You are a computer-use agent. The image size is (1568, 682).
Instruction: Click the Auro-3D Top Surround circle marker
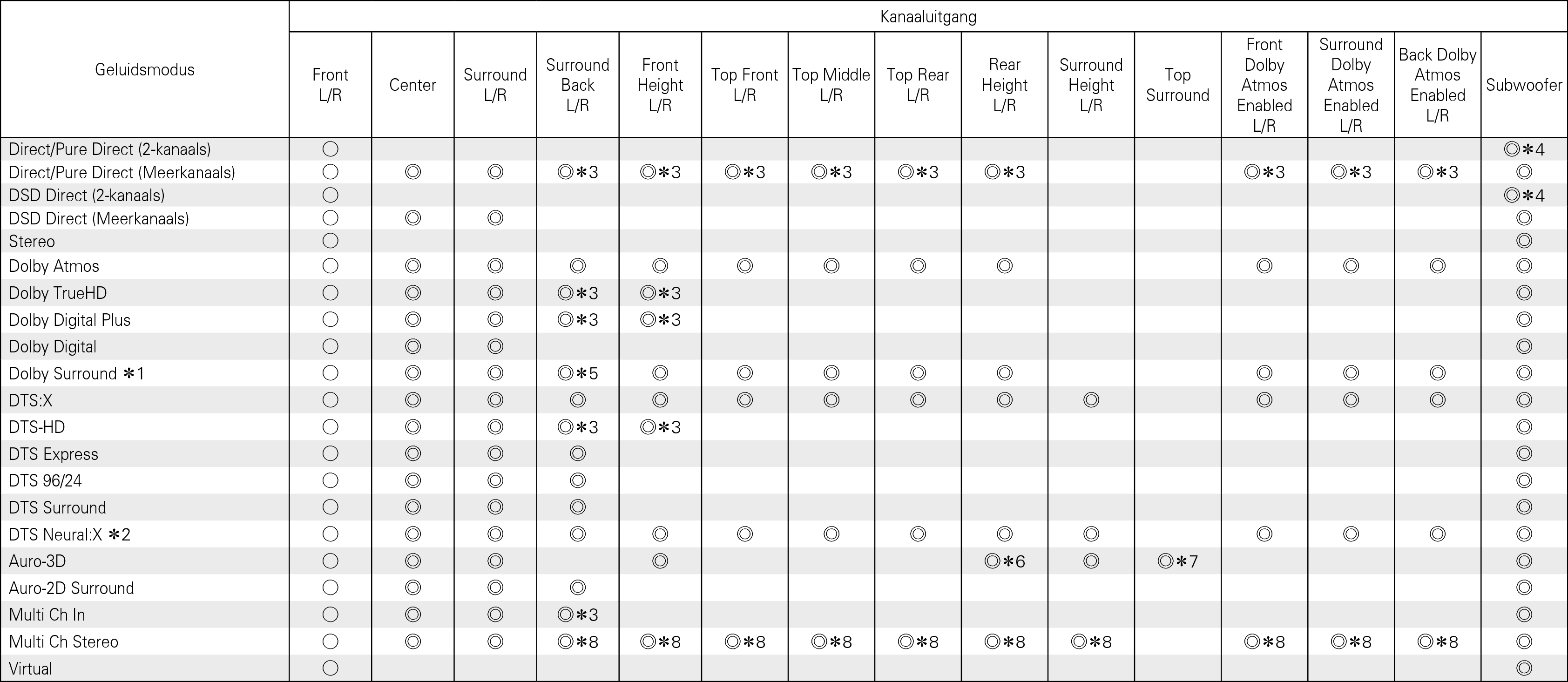coord(1166,561)
